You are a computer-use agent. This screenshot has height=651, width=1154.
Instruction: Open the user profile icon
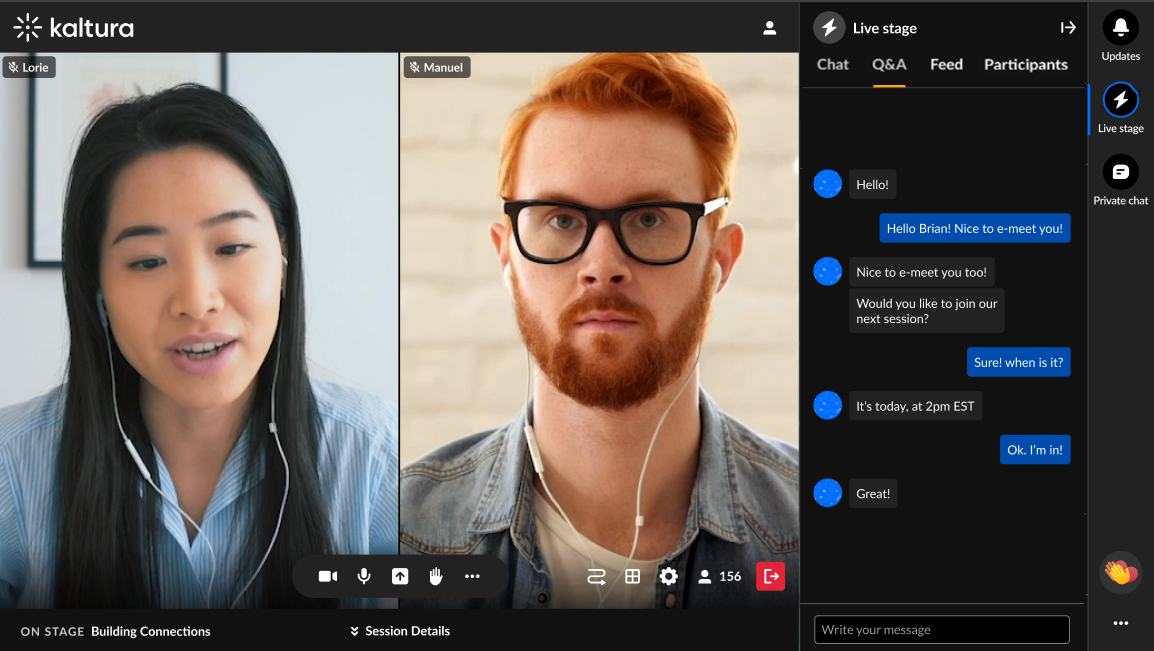click(769, 28)
